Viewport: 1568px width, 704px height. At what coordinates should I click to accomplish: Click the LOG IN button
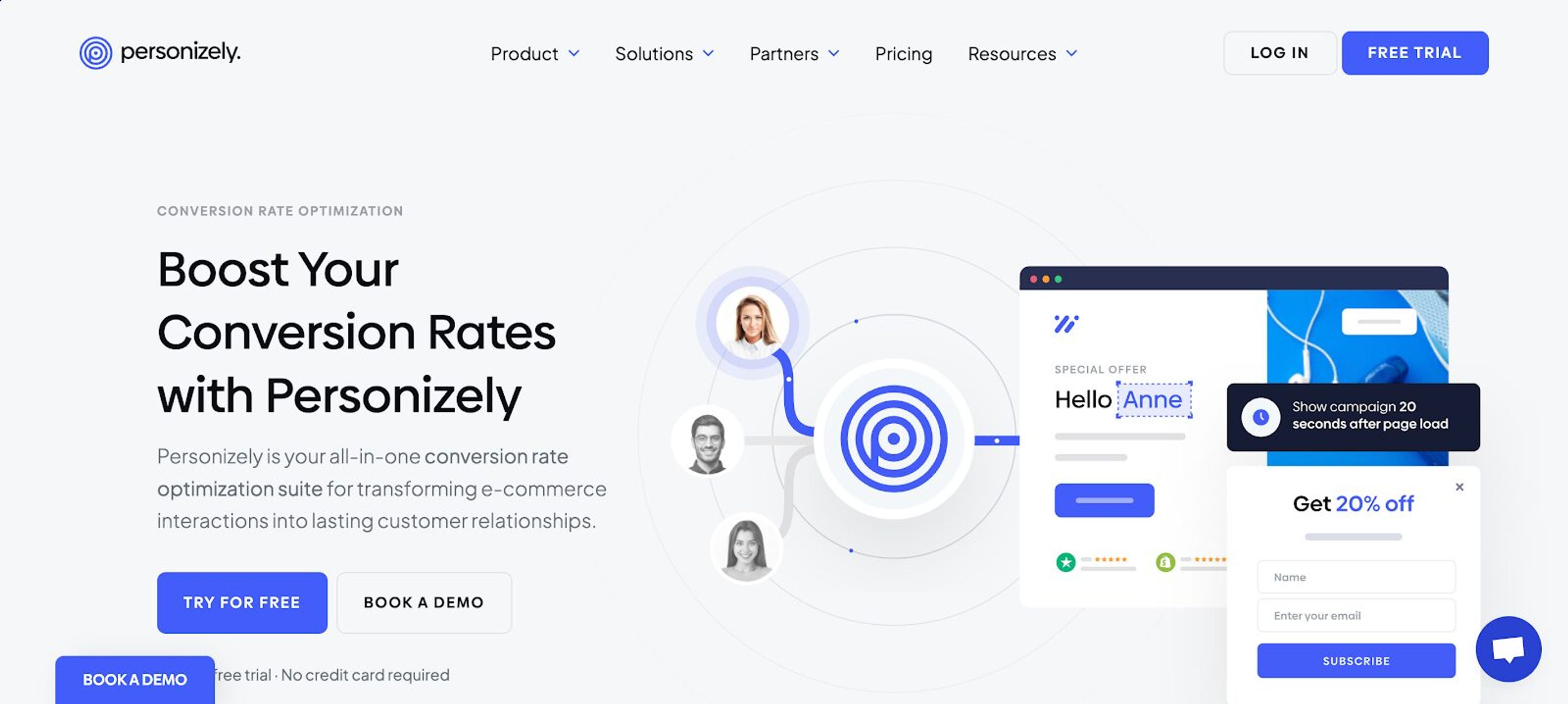tap(1279, 53)
